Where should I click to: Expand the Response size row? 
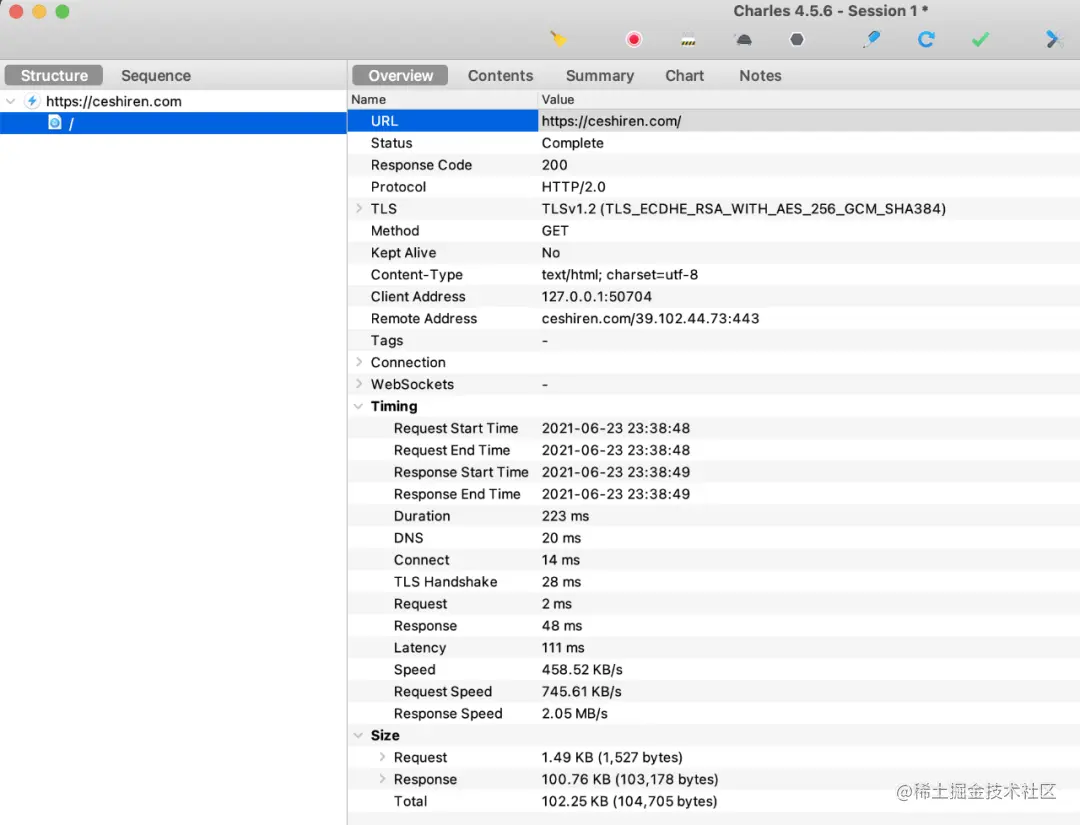(382, 778)
